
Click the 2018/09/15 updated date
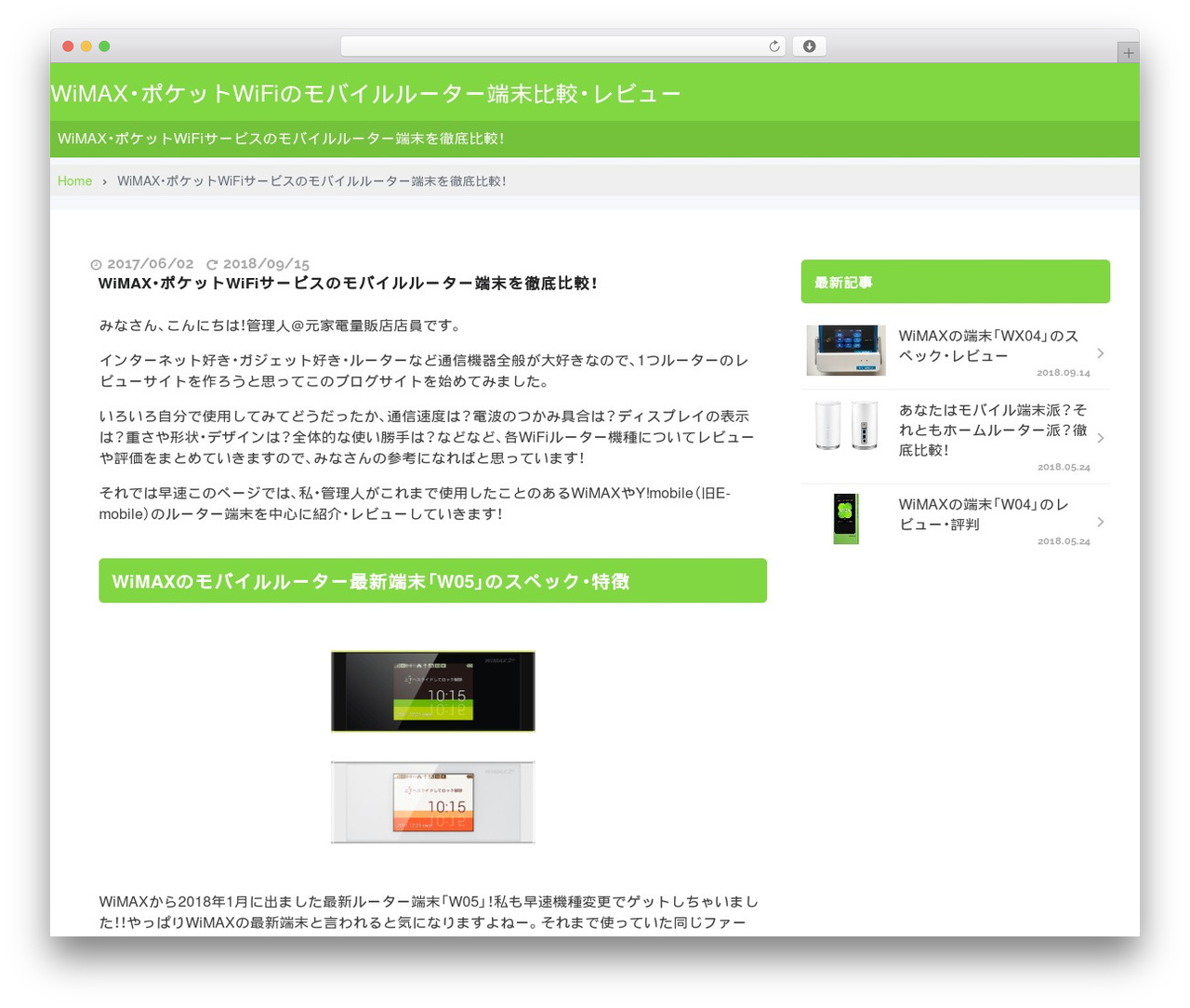click(267, 264)
